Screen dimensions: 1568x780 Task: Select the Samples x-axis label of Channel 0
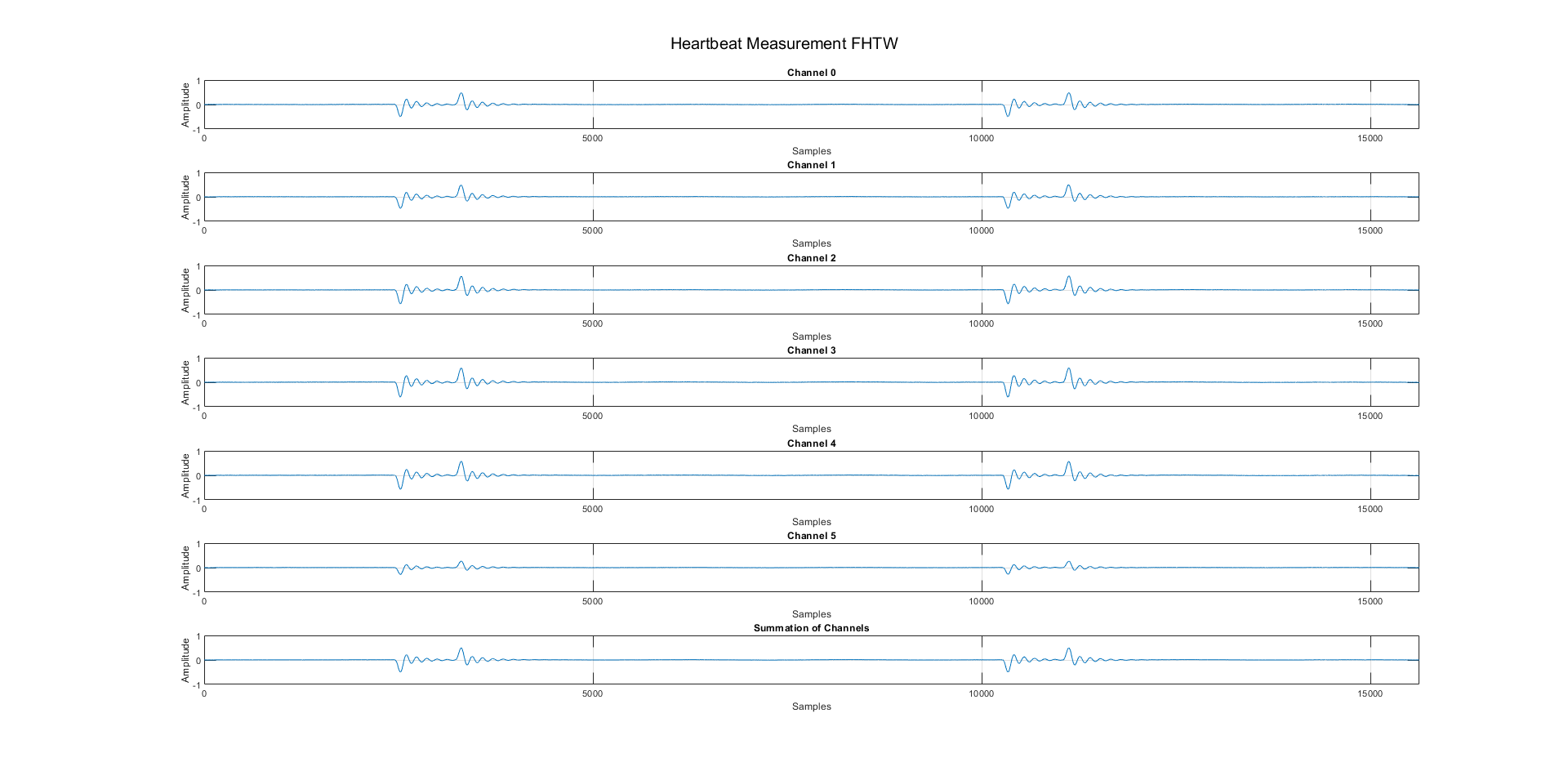811,151
